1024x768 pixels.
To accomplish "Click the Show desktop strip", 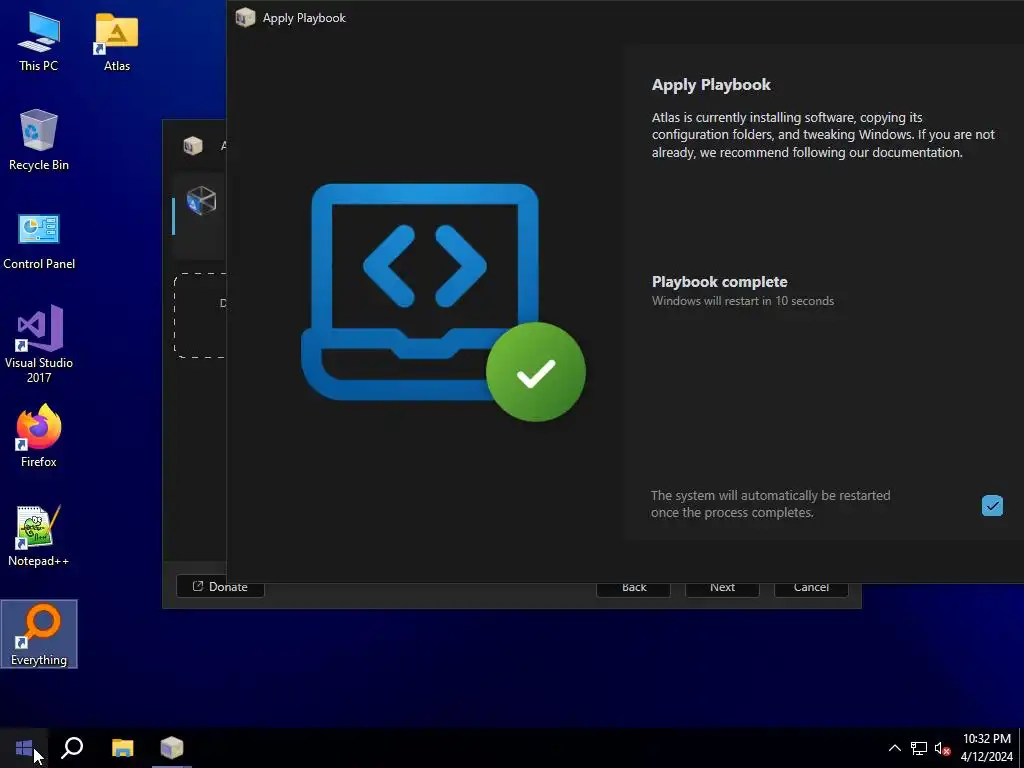I will [1021, 748].
